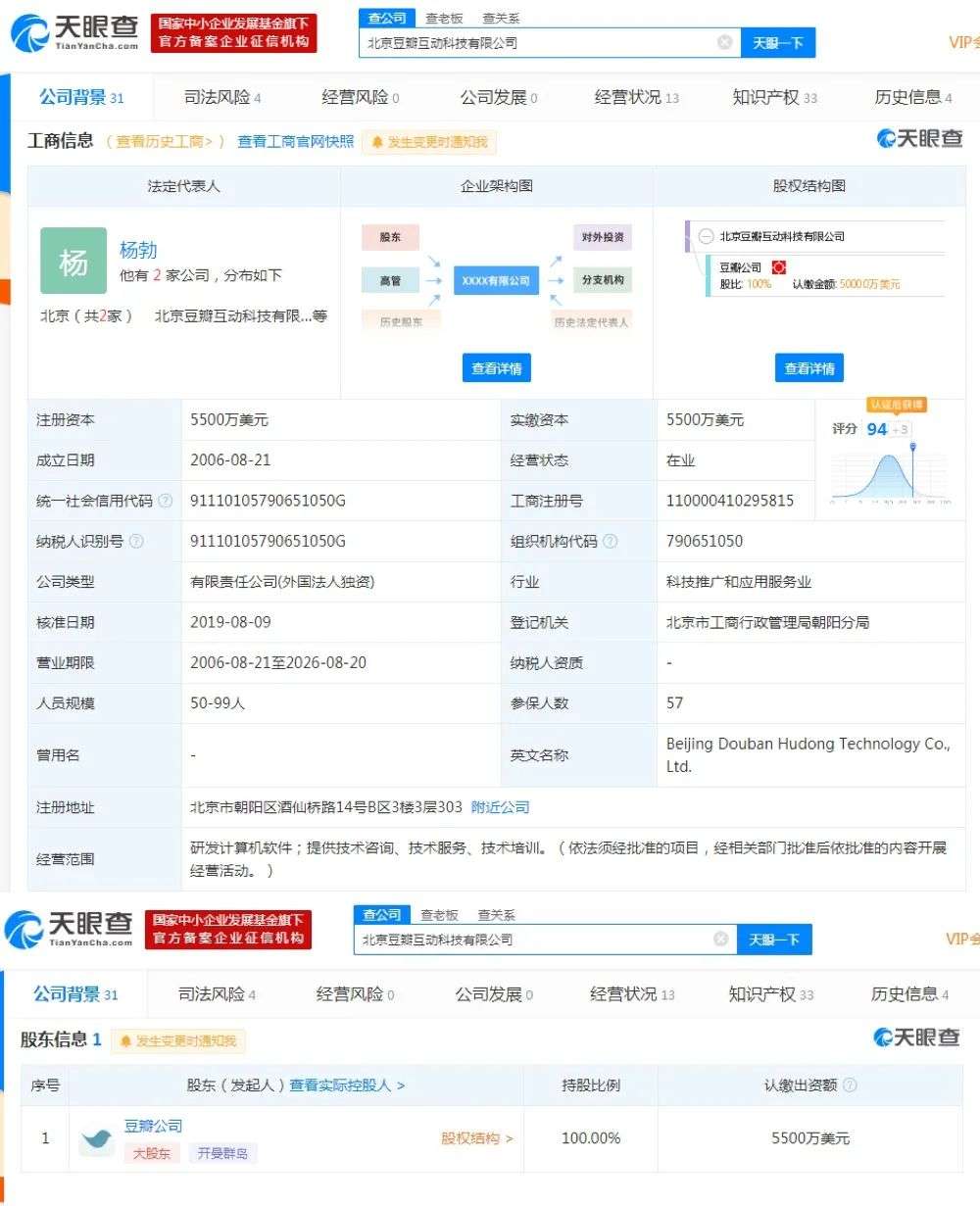Click unified credit code 91110105790651050G value
Image resolution: width=980 pixels, height=1206 pixels.
pyautogui.click(x=268, y=501)
